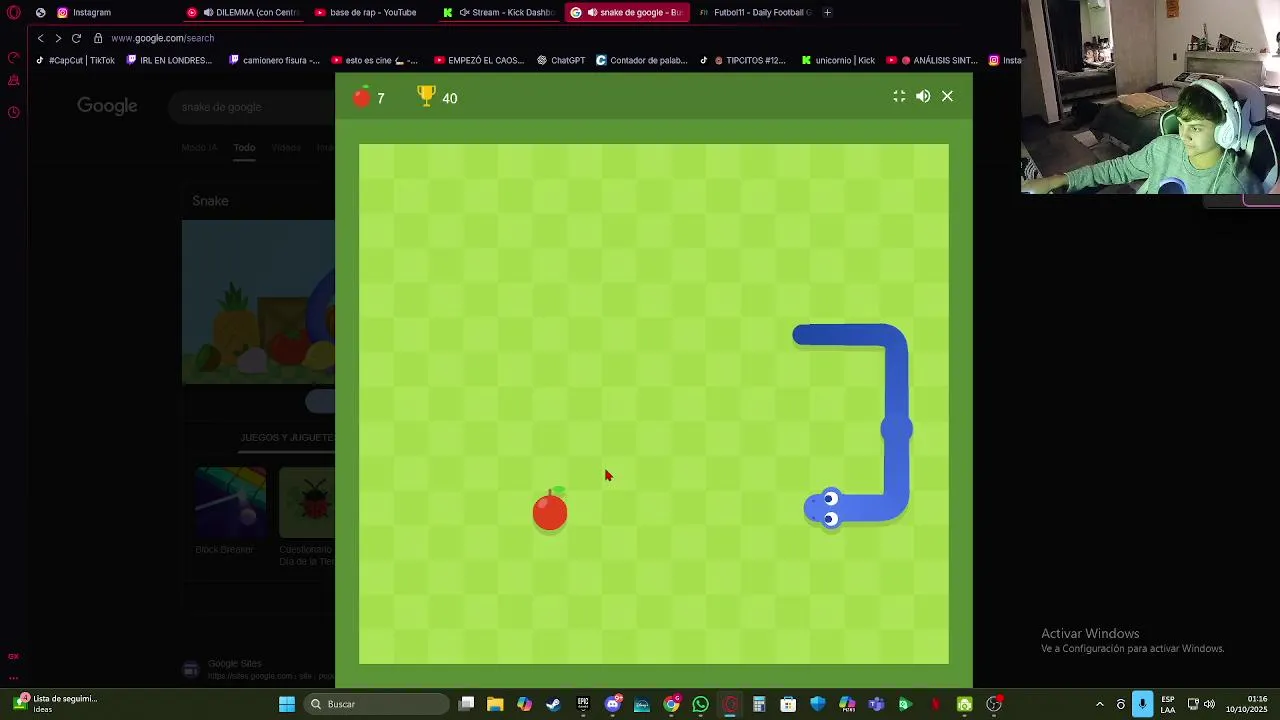1280x720 pixels.
Task: Open the Block Breaker game thumbnail
Action: click(x=231, y=502)
